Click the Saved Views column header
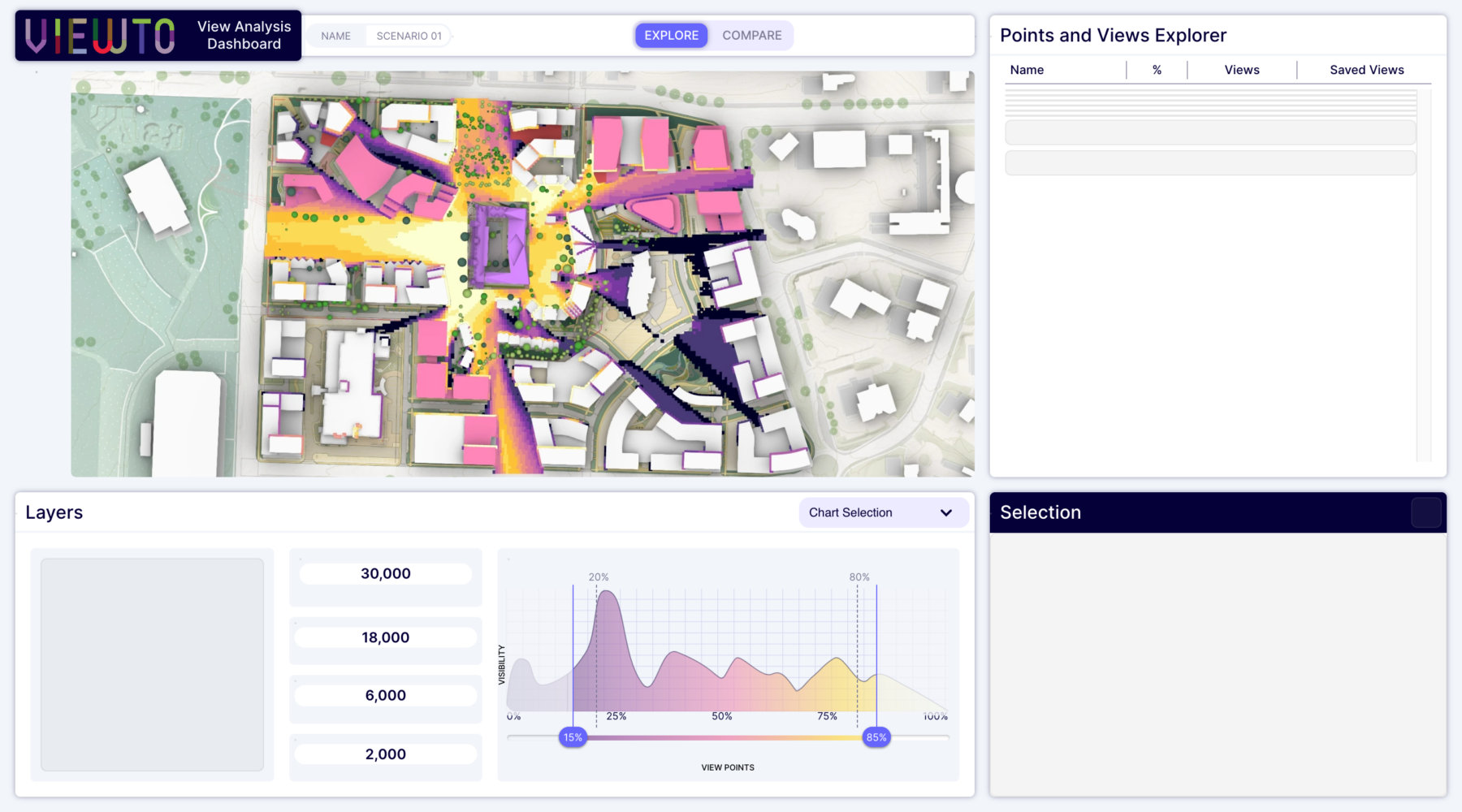Image resolution: width=1462 pixels, height=812 pixels. 1366,70
